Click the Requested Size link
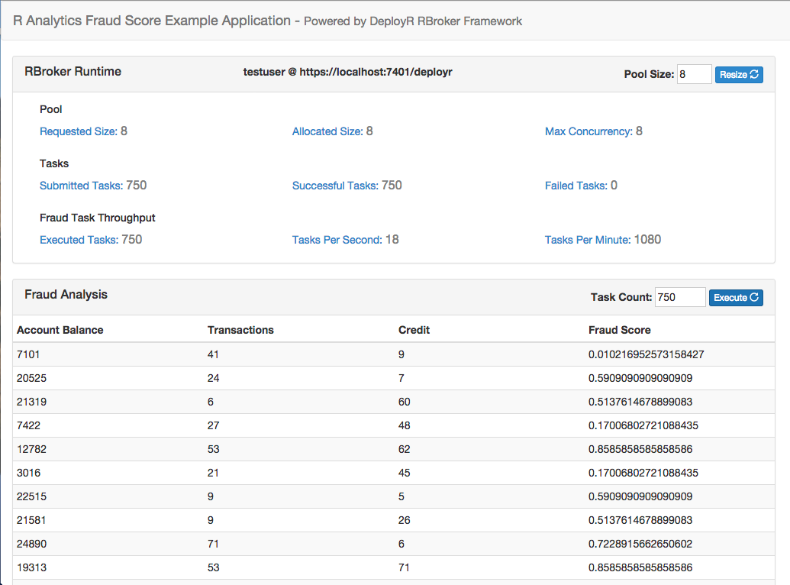This screenshot has height=585, width=790. tap(78, 131)
